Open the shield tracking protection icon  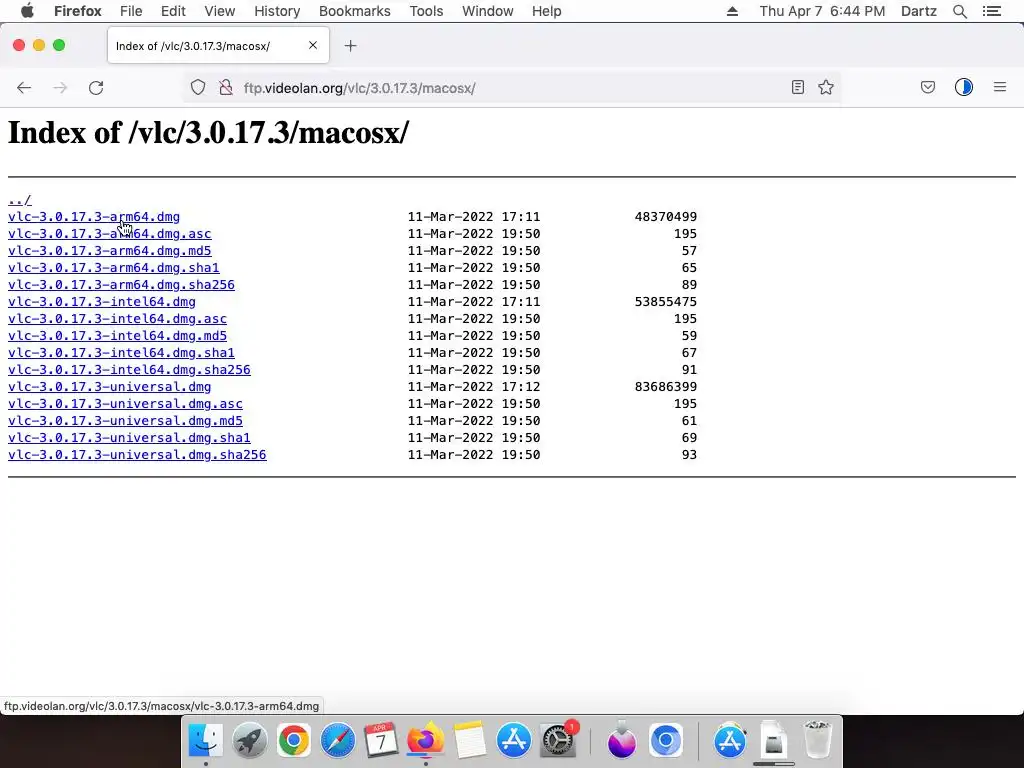pyautogui.click(x=198, y=88)
